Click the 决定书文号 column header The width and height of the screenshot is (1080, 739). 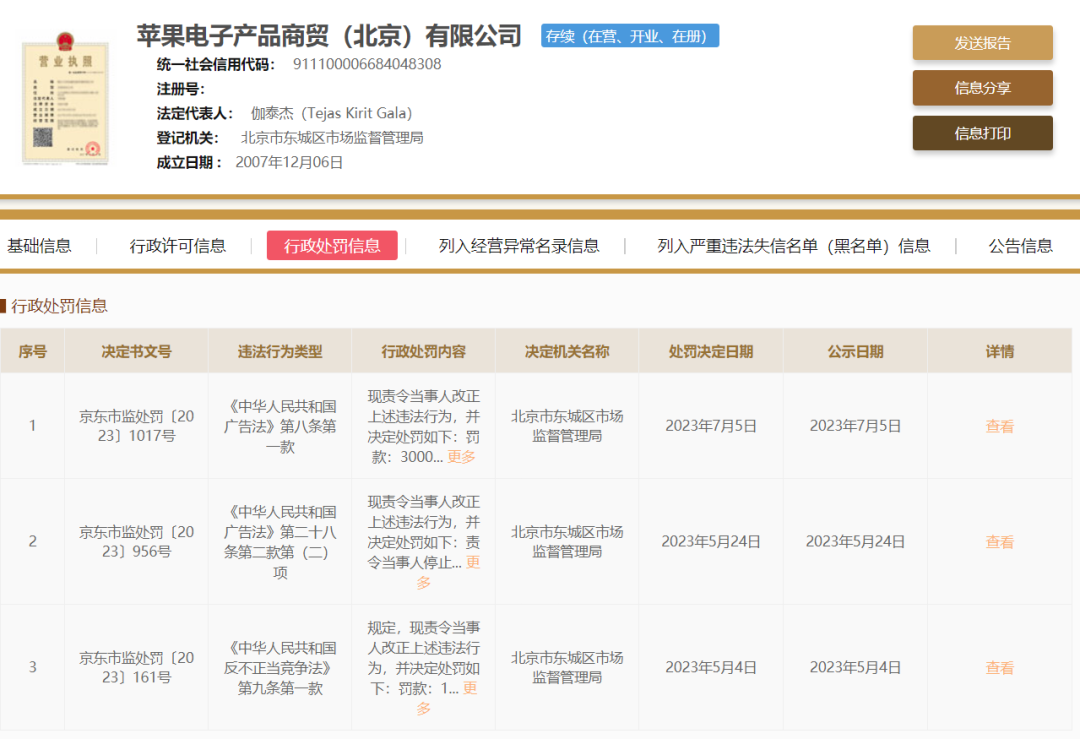pos(136,352)
